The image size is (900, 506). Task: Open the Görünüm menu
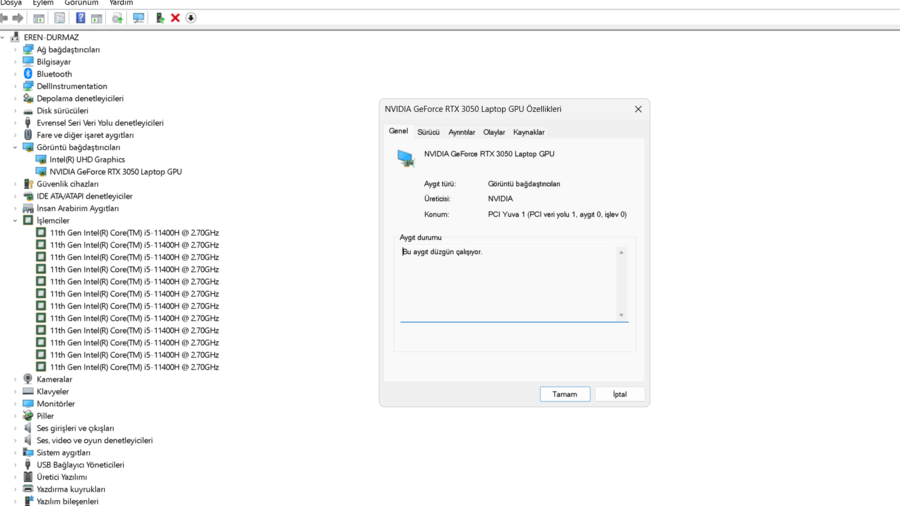pyautogui.click(x=82, y=3)
